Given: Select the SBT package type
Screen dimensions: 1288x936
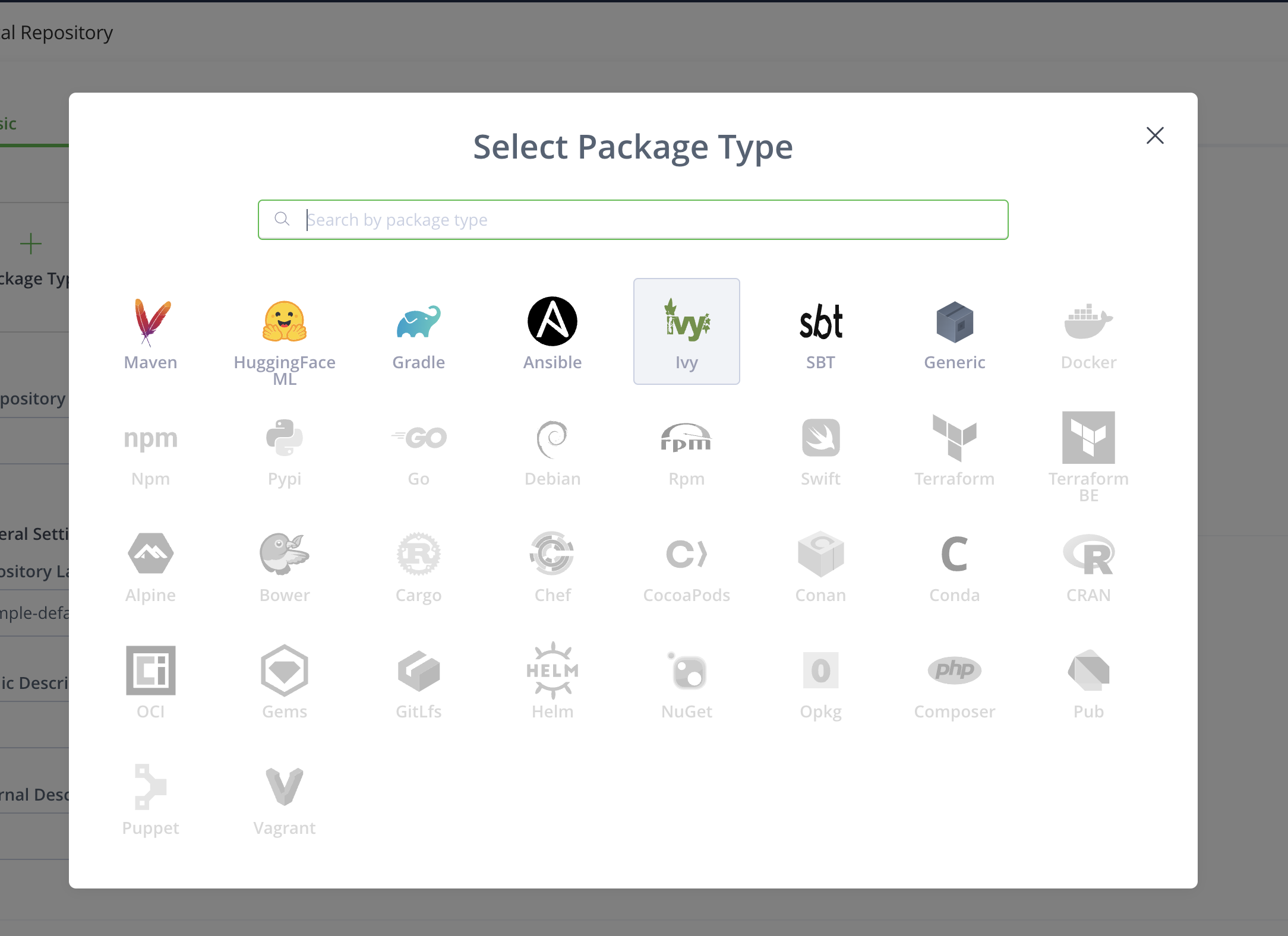Looking at the screenshot, I should pos(820,331).
